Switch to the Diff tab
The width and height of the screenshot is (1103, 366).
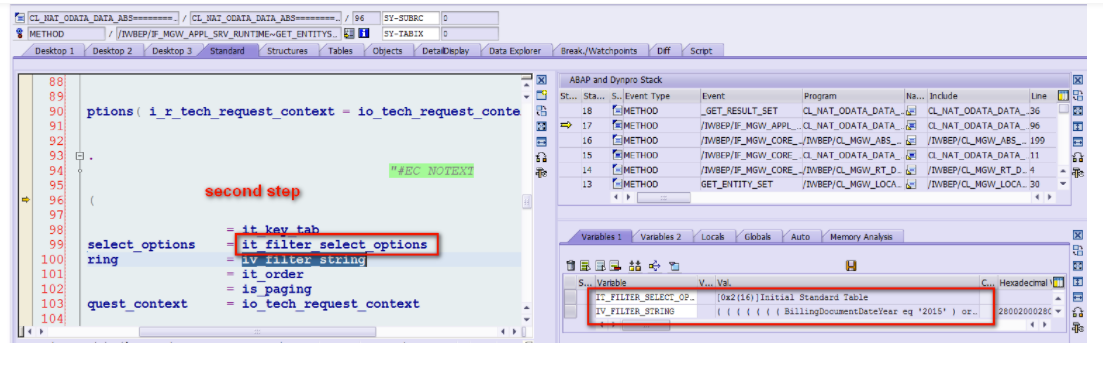coord(663,51)
